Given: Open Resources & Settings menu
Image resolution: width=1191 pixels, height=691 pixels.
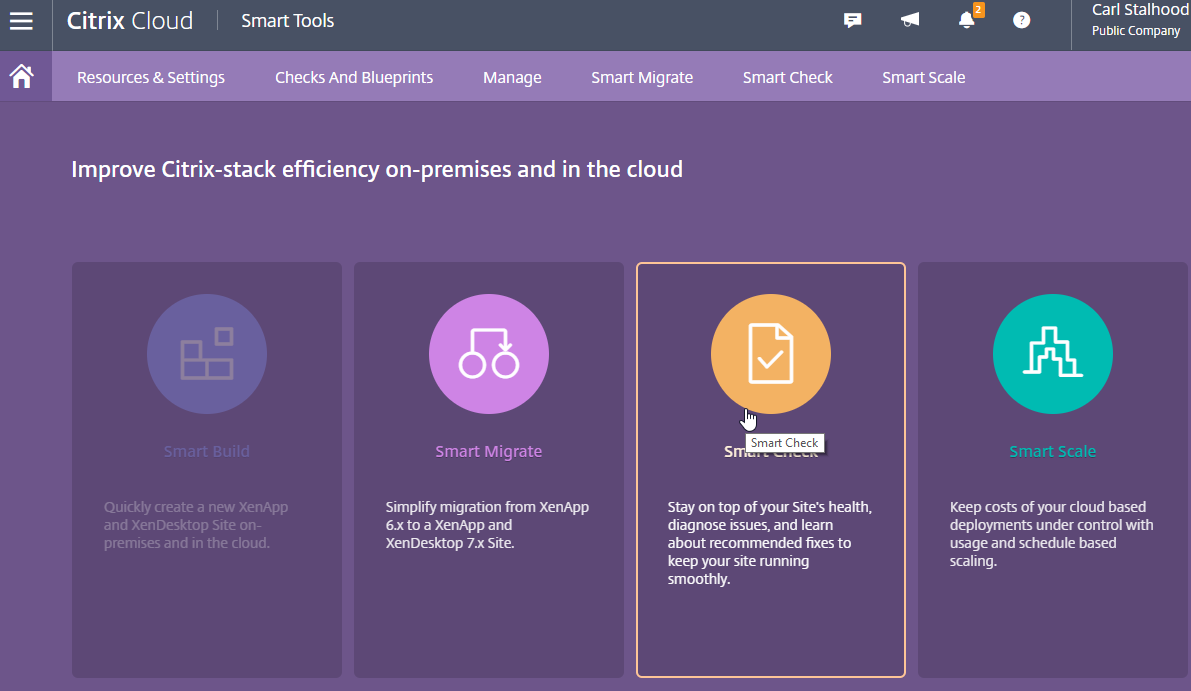Looking at the screenshot, I should click(x=150, y=77).
